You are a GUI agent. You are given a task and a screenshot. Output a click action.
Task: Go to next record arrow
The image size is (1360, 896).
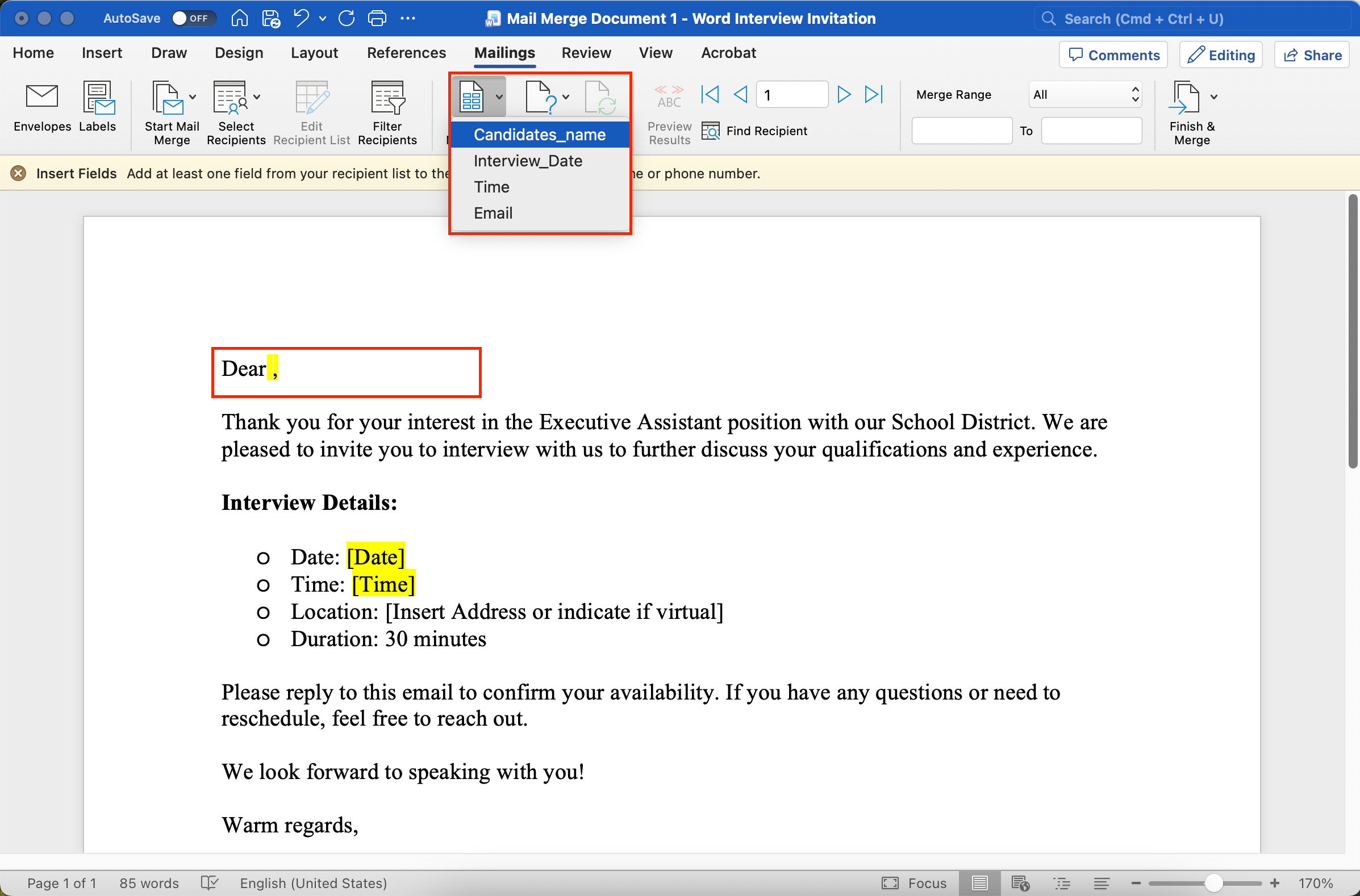[843, 94]
